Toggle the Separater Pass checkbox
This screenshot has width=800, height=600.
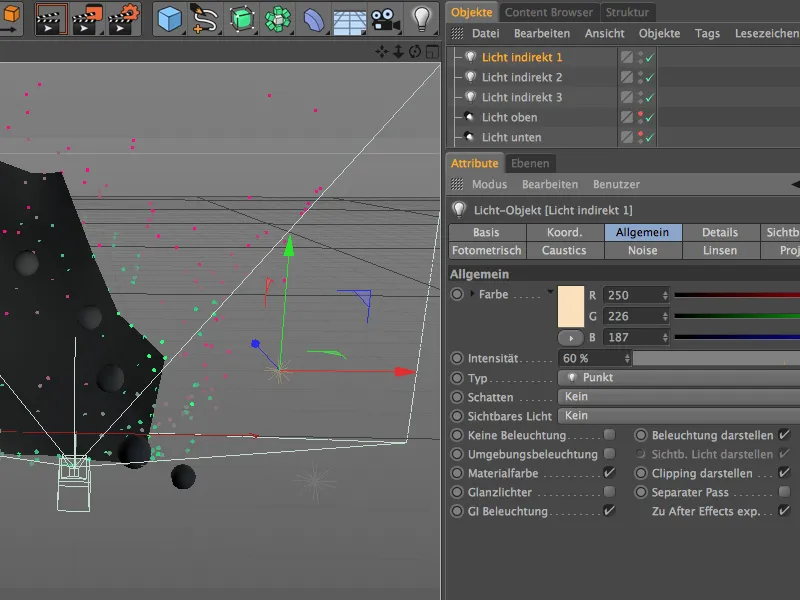point(784,492)
